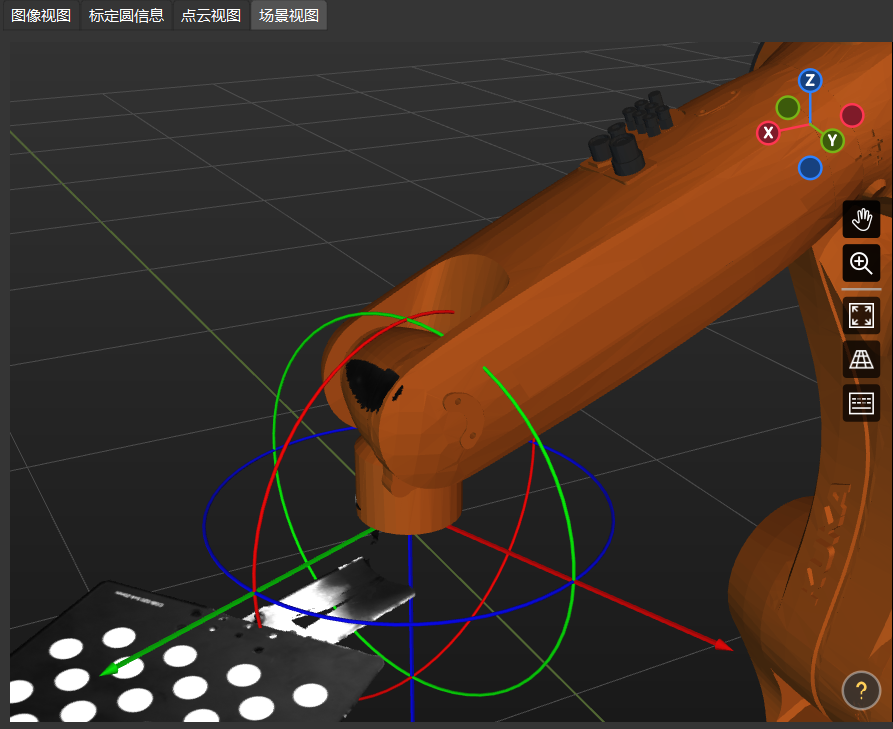This screenshot has height=729, width=893.
Task: Click the right-side red sphere on the gizmo
Action: [x=851, y=114]
